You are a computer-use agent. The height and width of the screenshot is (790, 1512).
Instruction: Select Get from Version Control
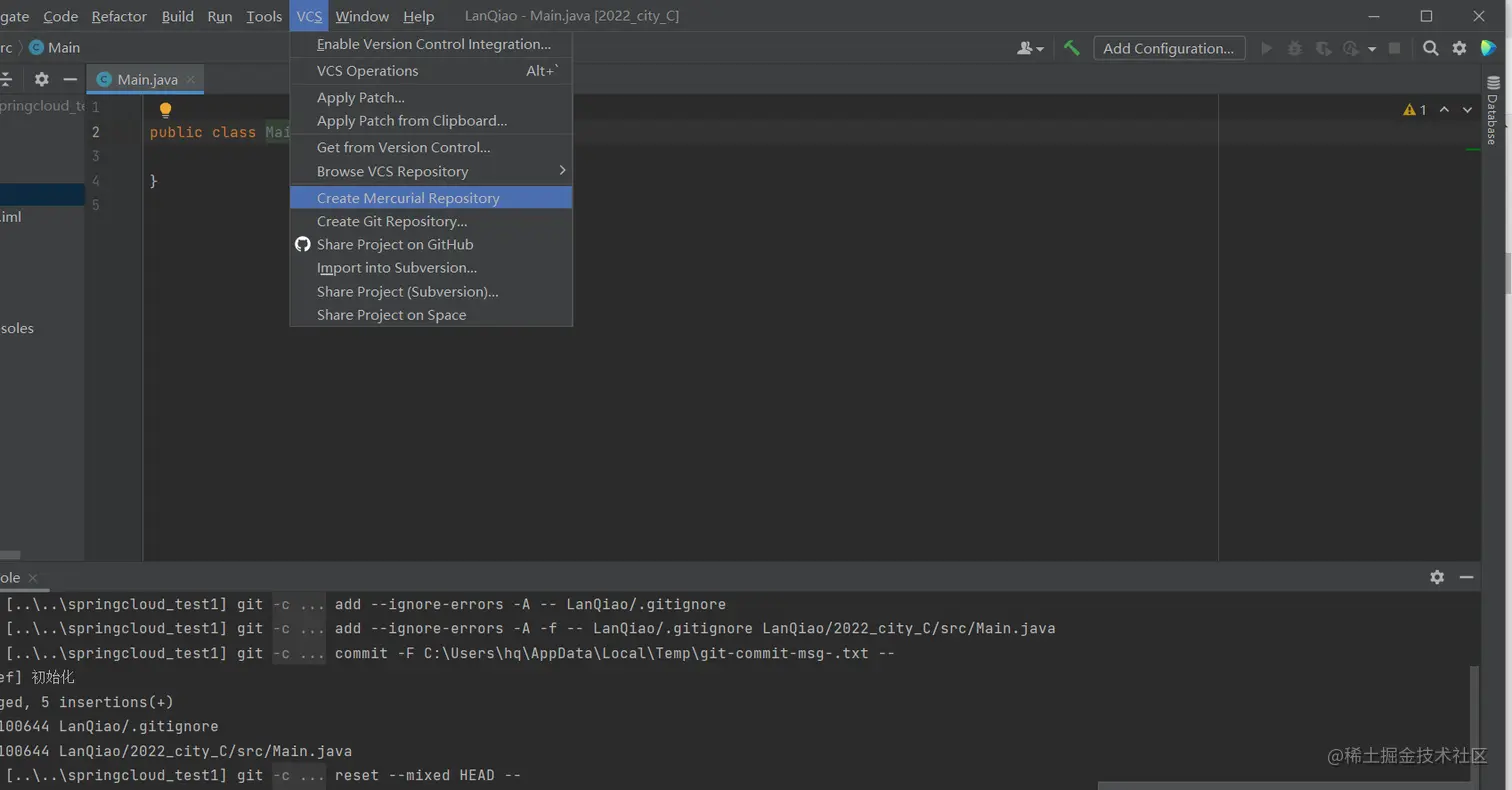tap(431, 147)
